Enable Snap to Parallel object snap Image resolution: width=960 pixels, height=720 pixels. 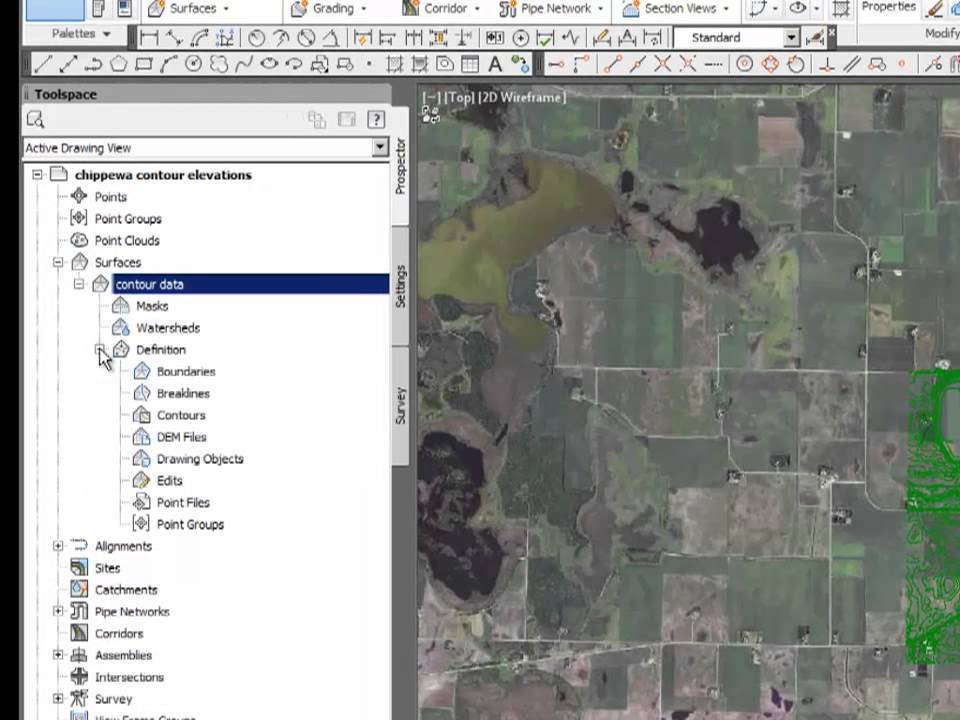click(852, 64)
